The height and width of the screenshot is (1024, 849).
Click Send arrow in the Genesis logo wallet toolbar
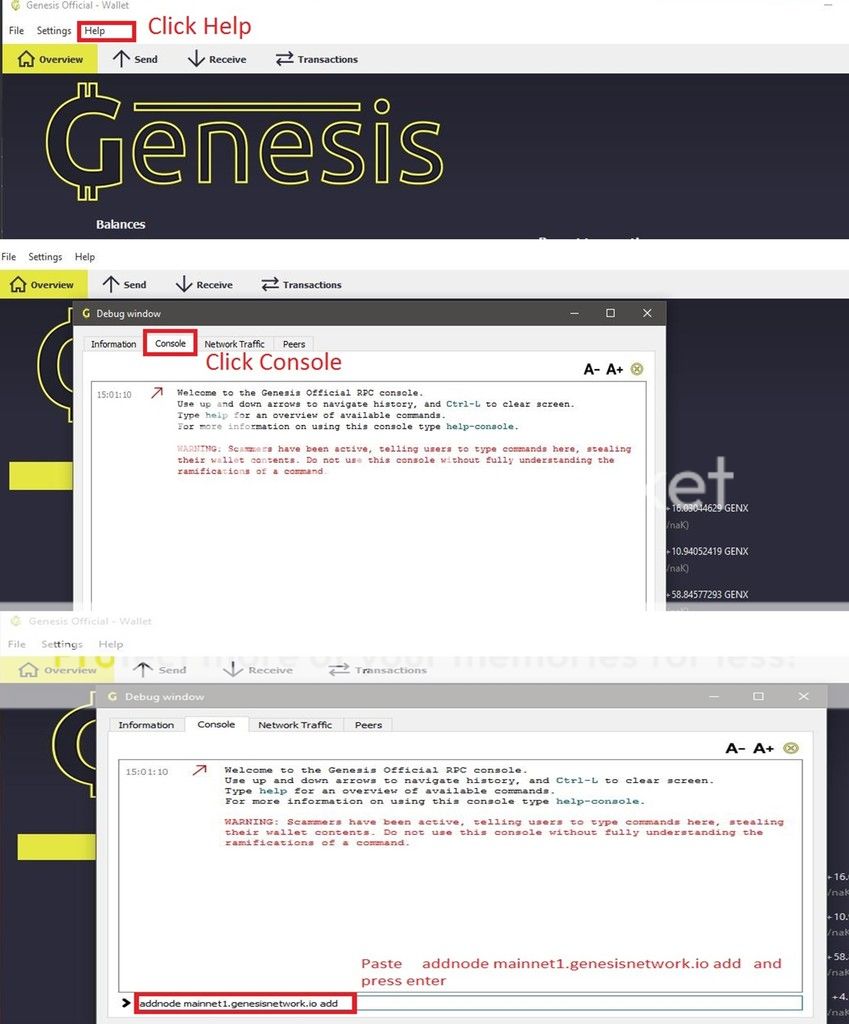[x=121, y=59]
